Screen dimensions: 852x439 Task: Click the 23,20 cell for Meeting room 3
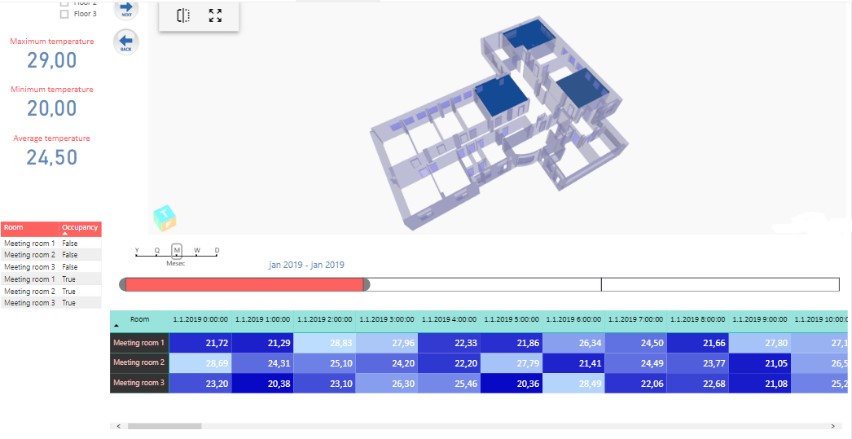(x=200, y=384)
